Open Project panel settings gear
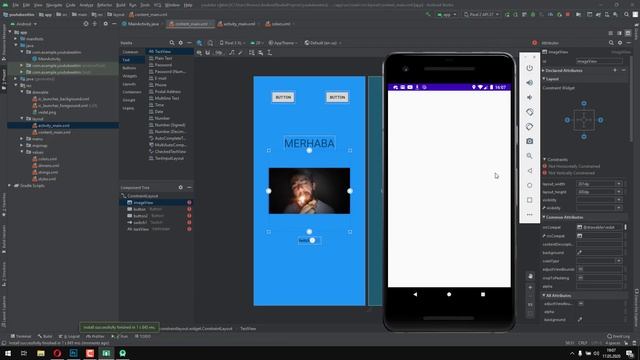Viewport: 640px width, 360px height. [x=105, y=24]
